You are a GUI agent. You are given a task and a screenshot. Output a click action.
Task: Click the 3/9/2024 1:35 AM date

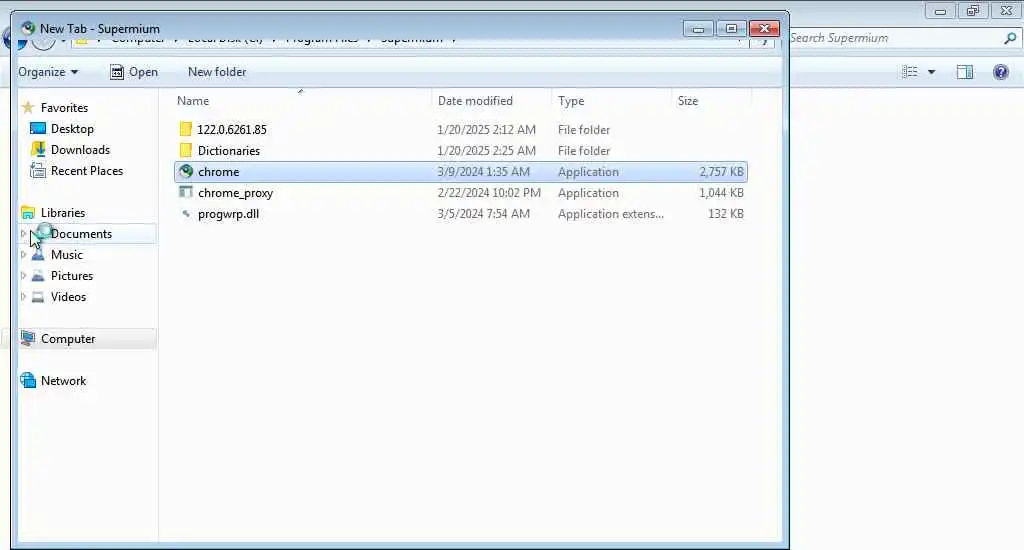point(483,172)
